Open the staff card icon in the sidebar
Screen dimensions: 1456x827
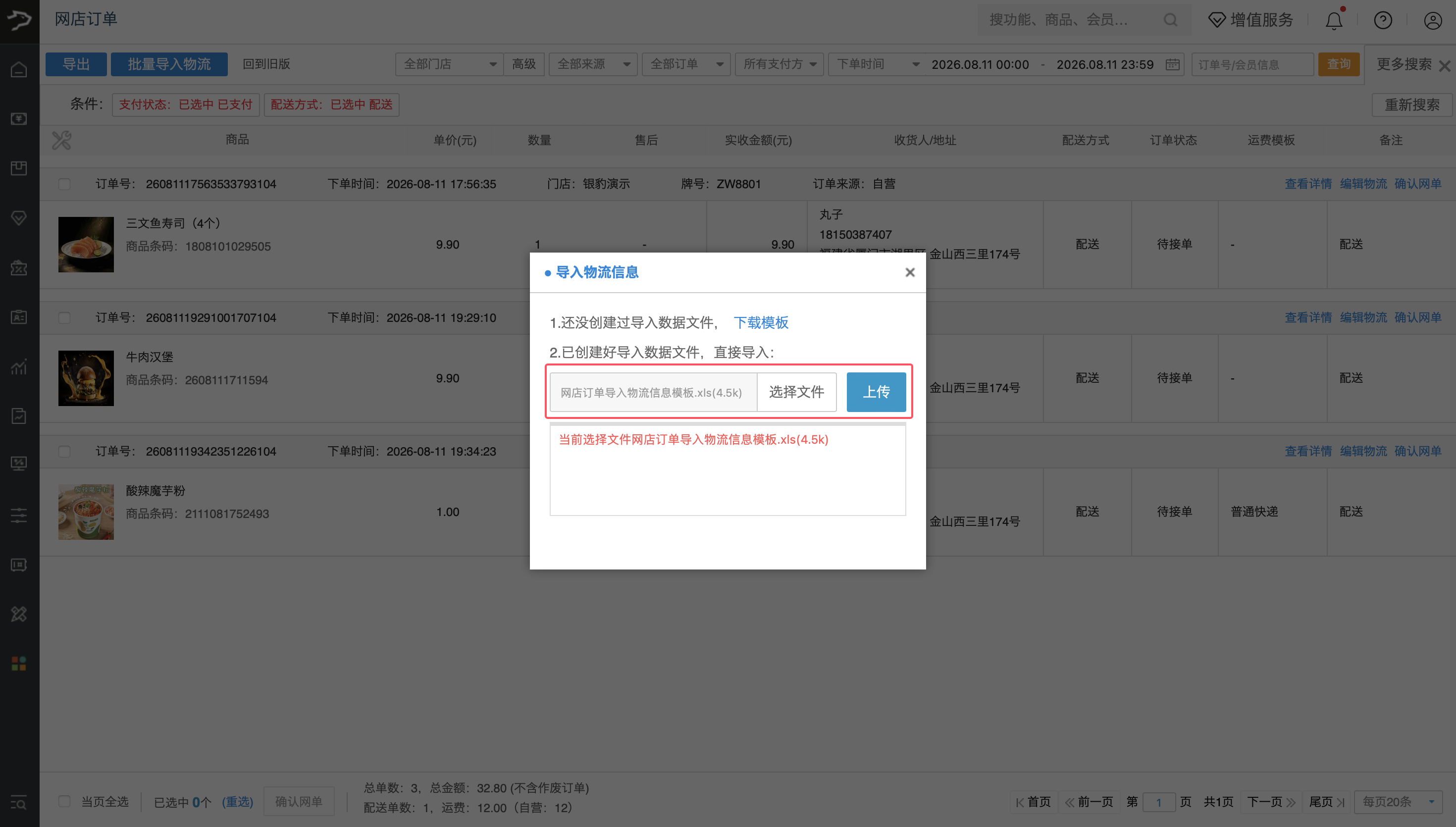[x=19, y=317]
